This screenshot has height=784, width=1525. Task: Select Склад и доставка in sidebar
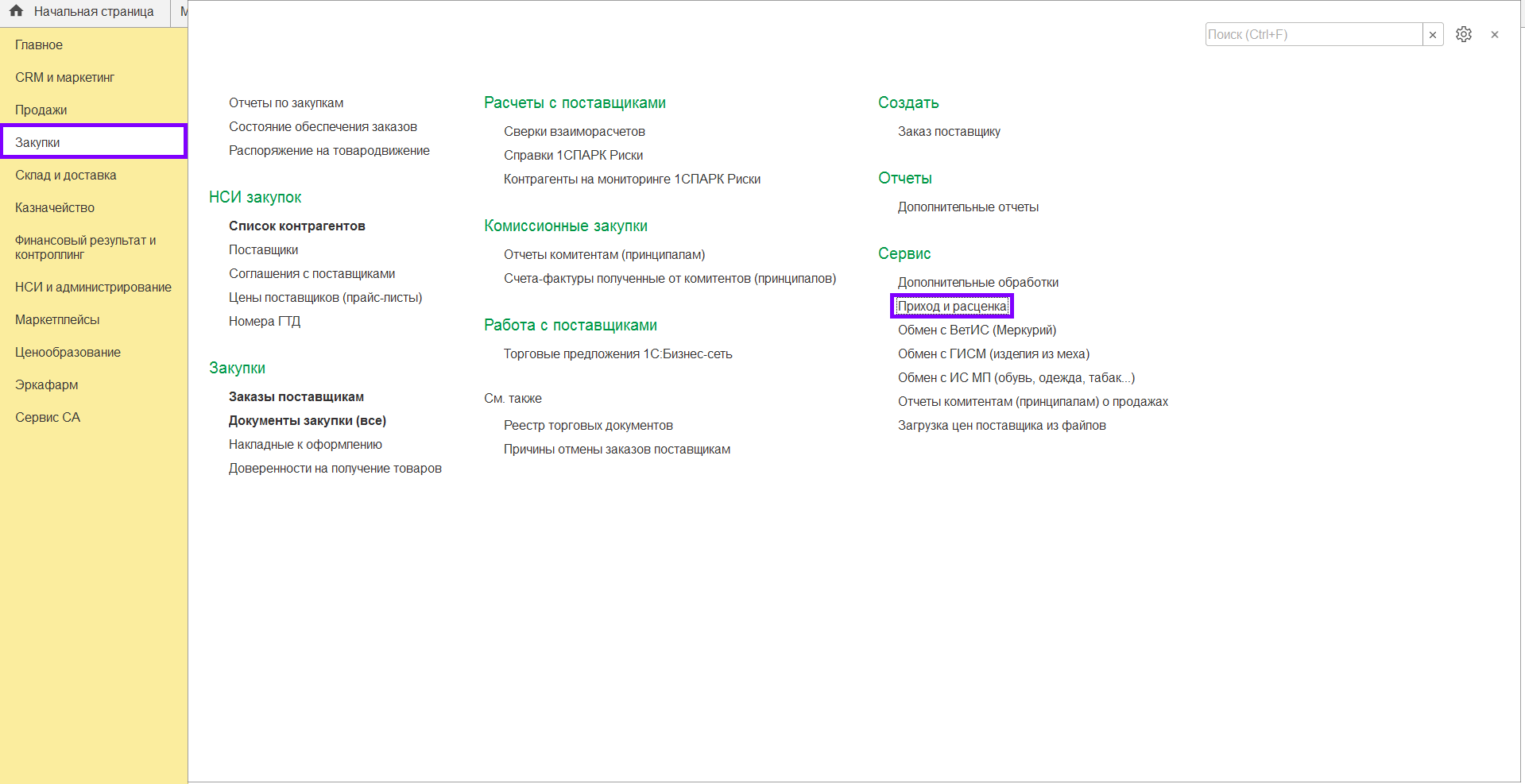pos(66,176)
